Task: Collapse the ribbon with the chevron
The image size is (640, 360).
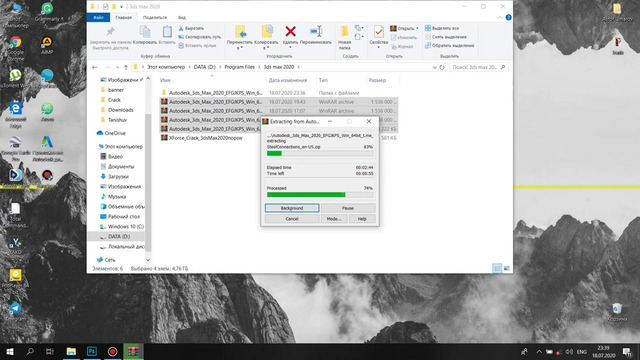Action: click(500, 18)
